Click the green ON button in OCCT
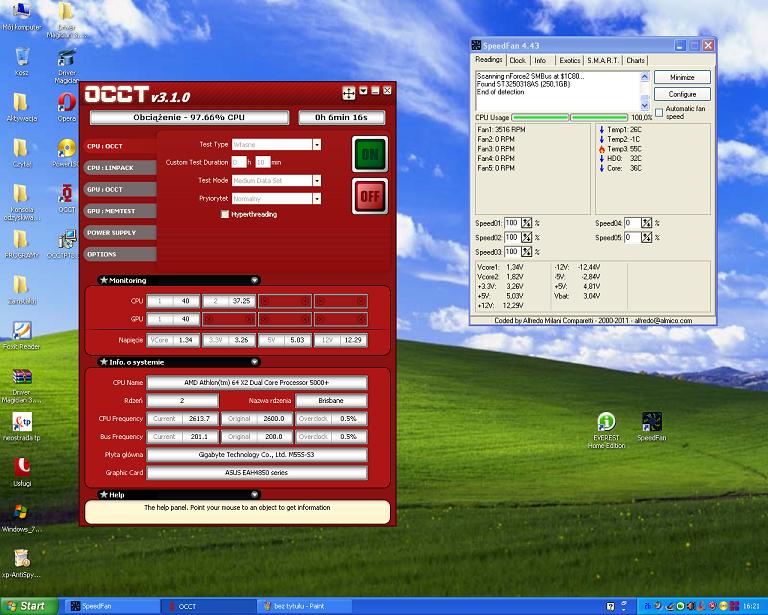768x615 pixels. (370, 154)
